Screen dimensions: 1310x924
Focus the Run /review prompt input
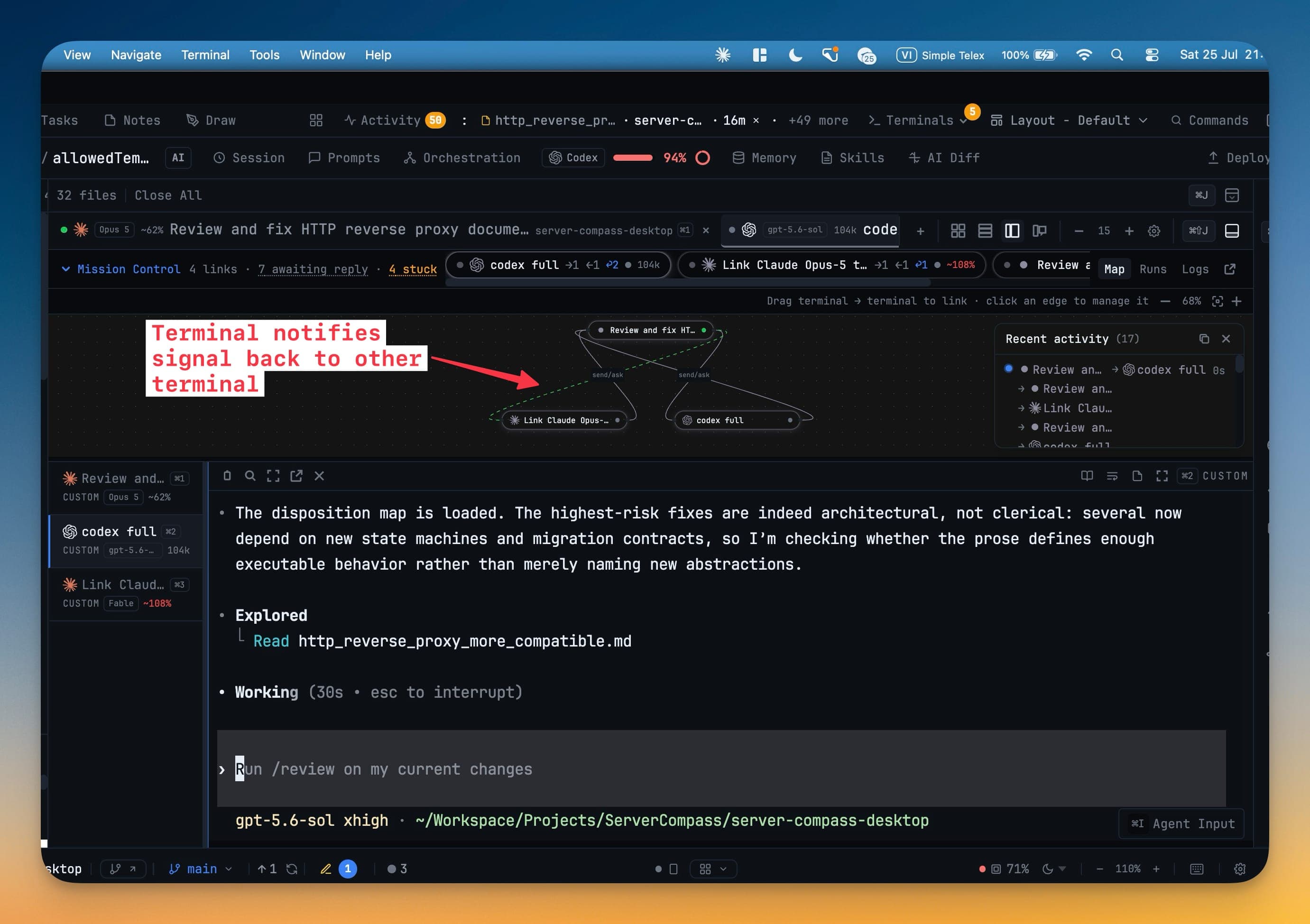721,768
